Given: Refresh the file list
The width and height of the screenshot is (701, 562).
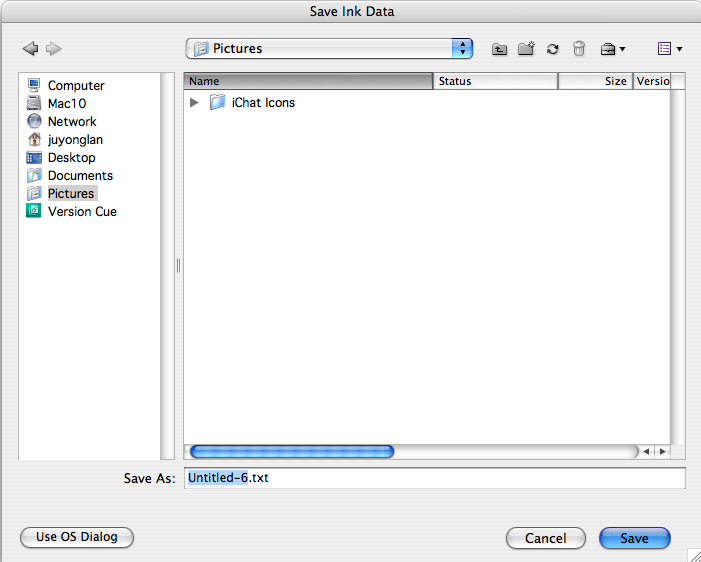Looking at the screenshot, I should click(x=552, y=48).
